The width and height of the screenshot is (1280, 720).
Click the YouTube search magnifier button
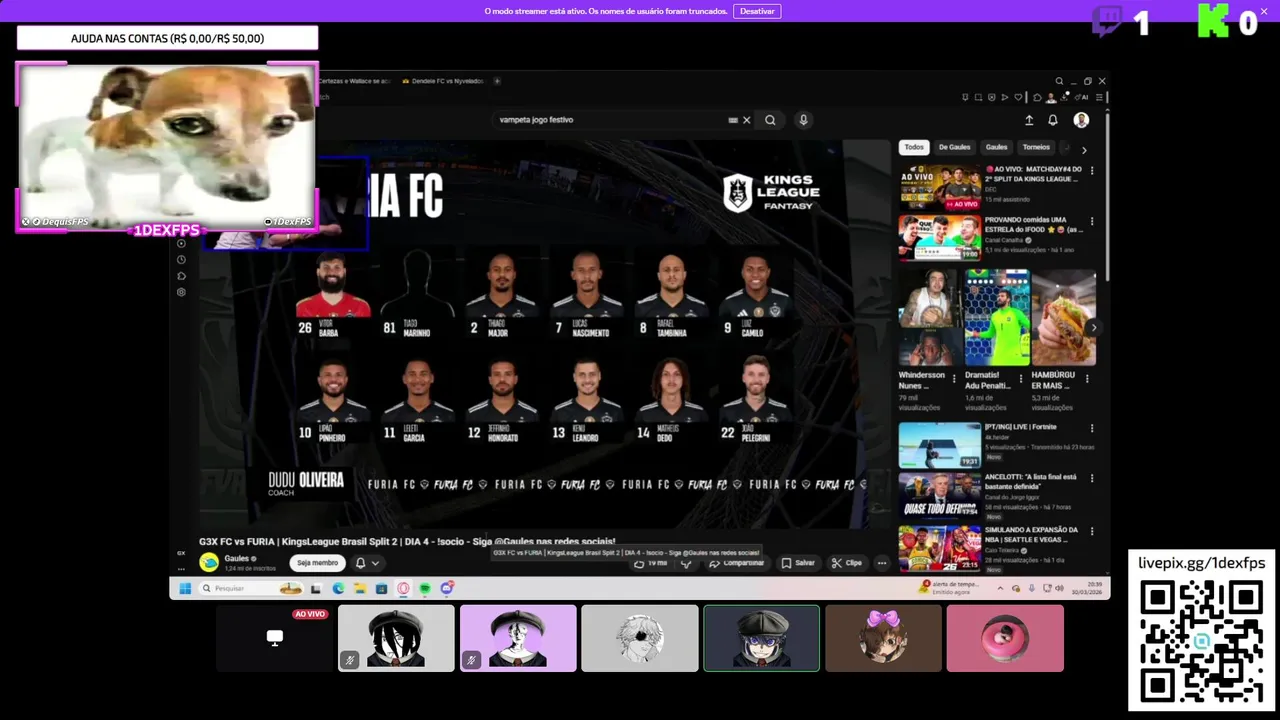pos(770,120)
